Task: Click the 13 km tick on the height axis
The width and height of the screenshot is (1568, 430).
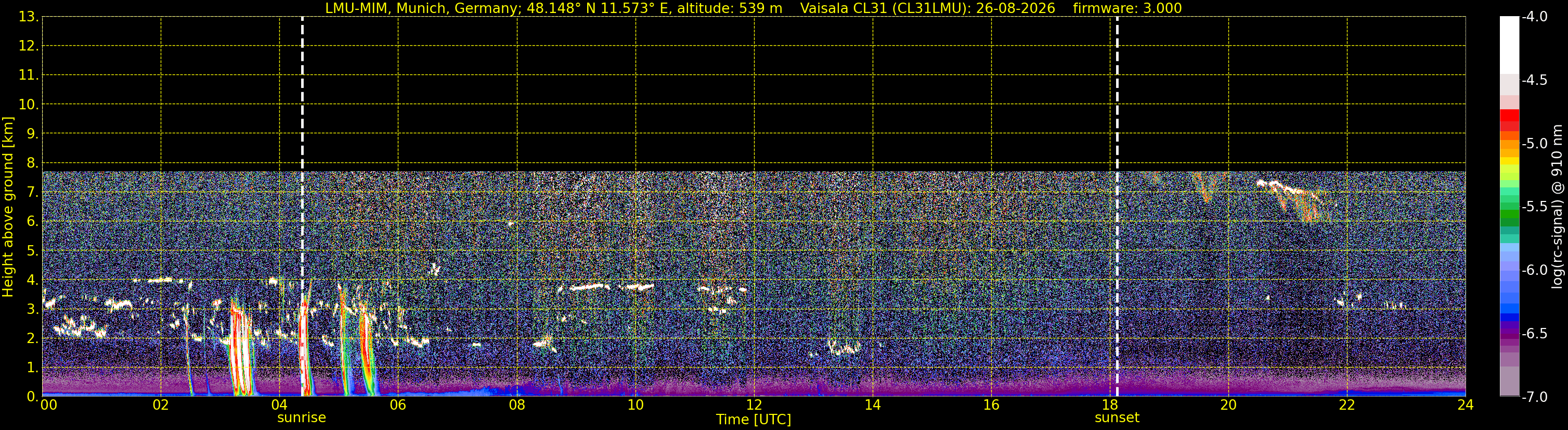Action: pos(28,17)
